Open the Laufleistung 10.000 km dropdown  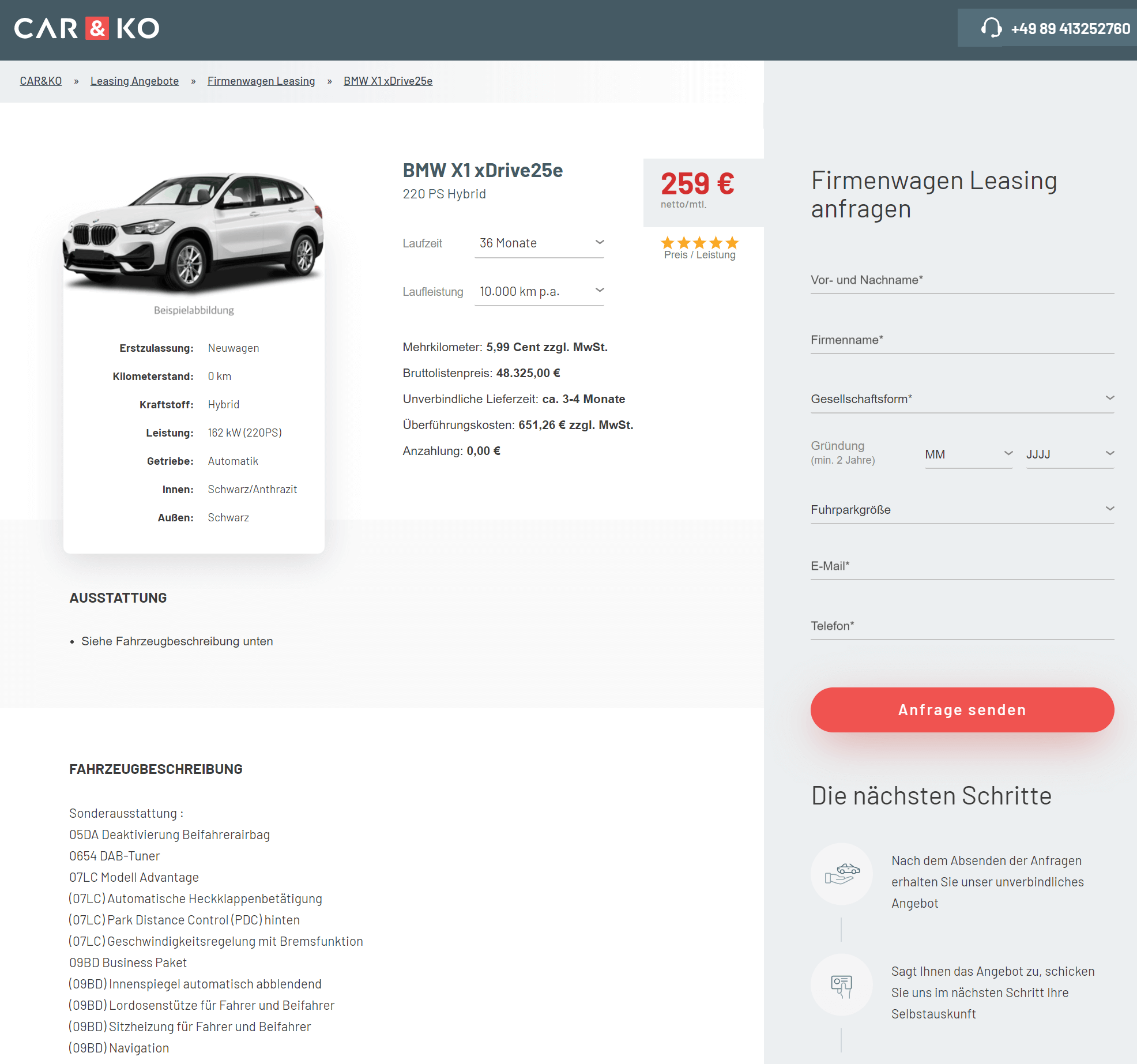pyautogui.click(x=539, y=292)
